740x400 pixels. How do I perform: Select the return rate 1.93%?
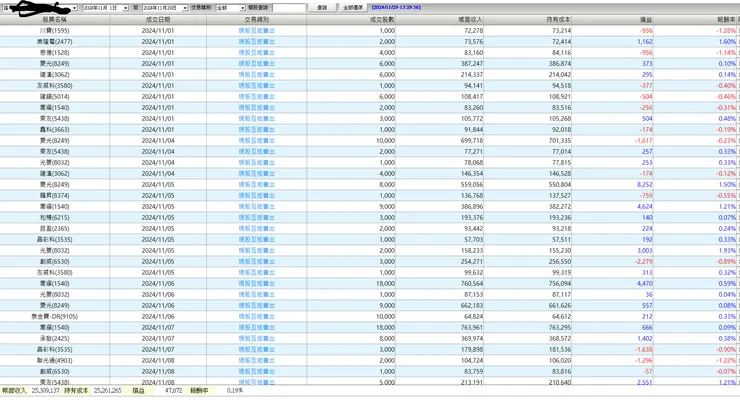click(727, 250)
